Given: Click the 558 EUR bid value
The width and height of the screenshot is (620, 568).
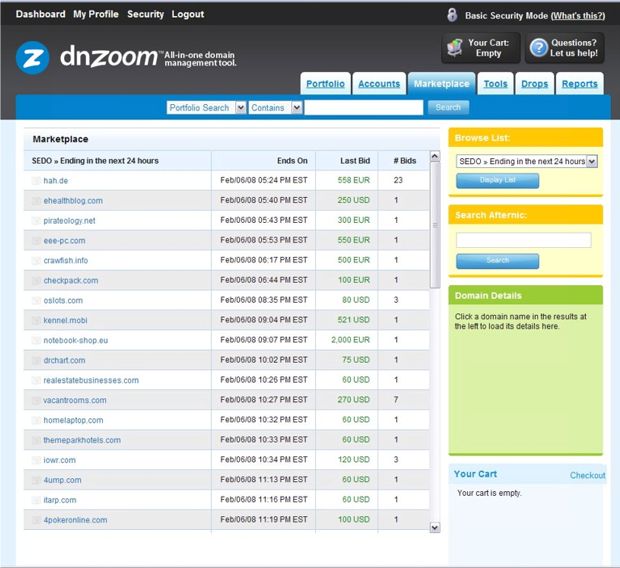Looking at the screenshot, I should tap(353, 180).
